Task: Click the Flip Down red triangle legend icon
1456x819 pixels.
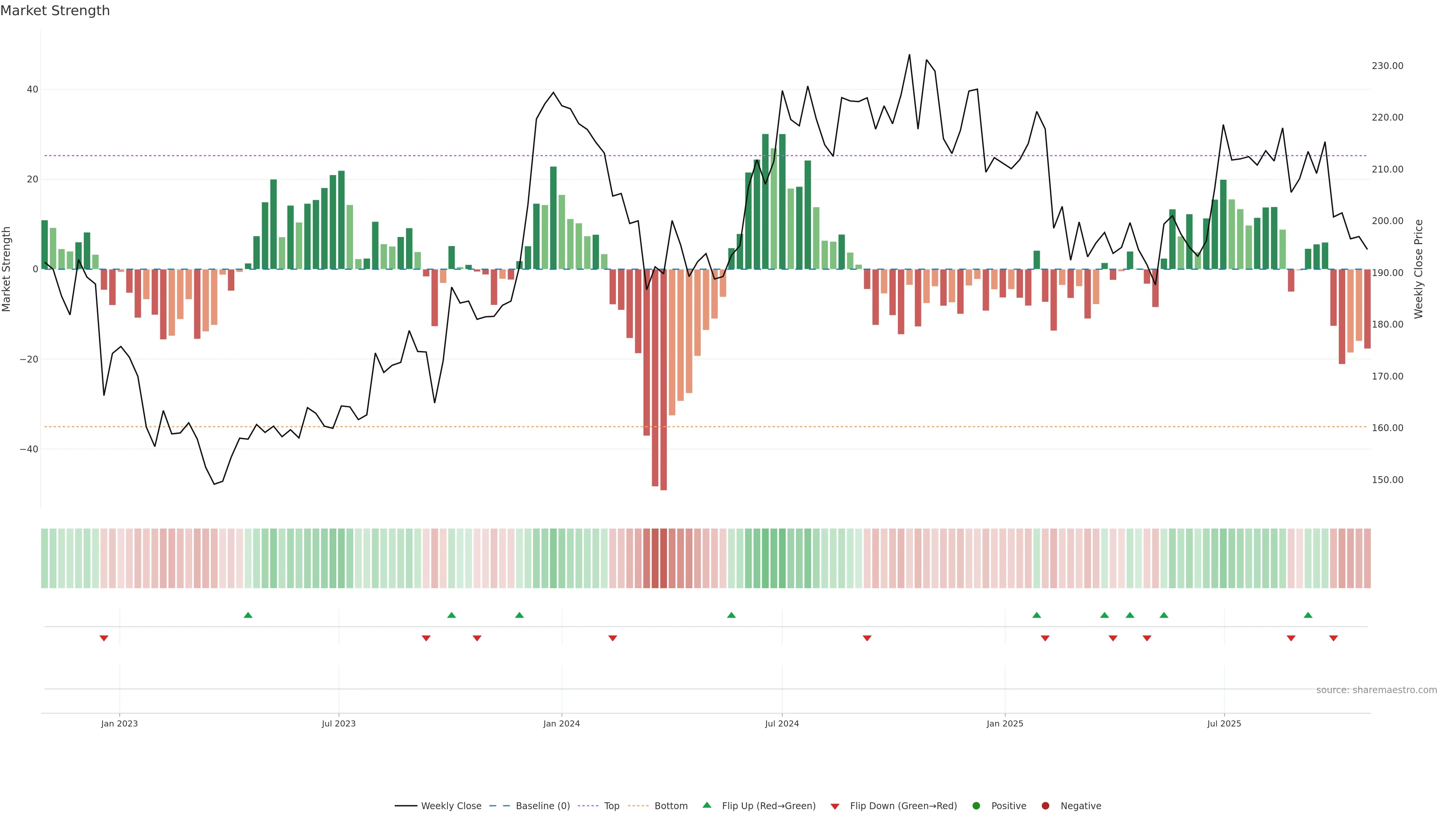Action: click(x=835, y=806)
